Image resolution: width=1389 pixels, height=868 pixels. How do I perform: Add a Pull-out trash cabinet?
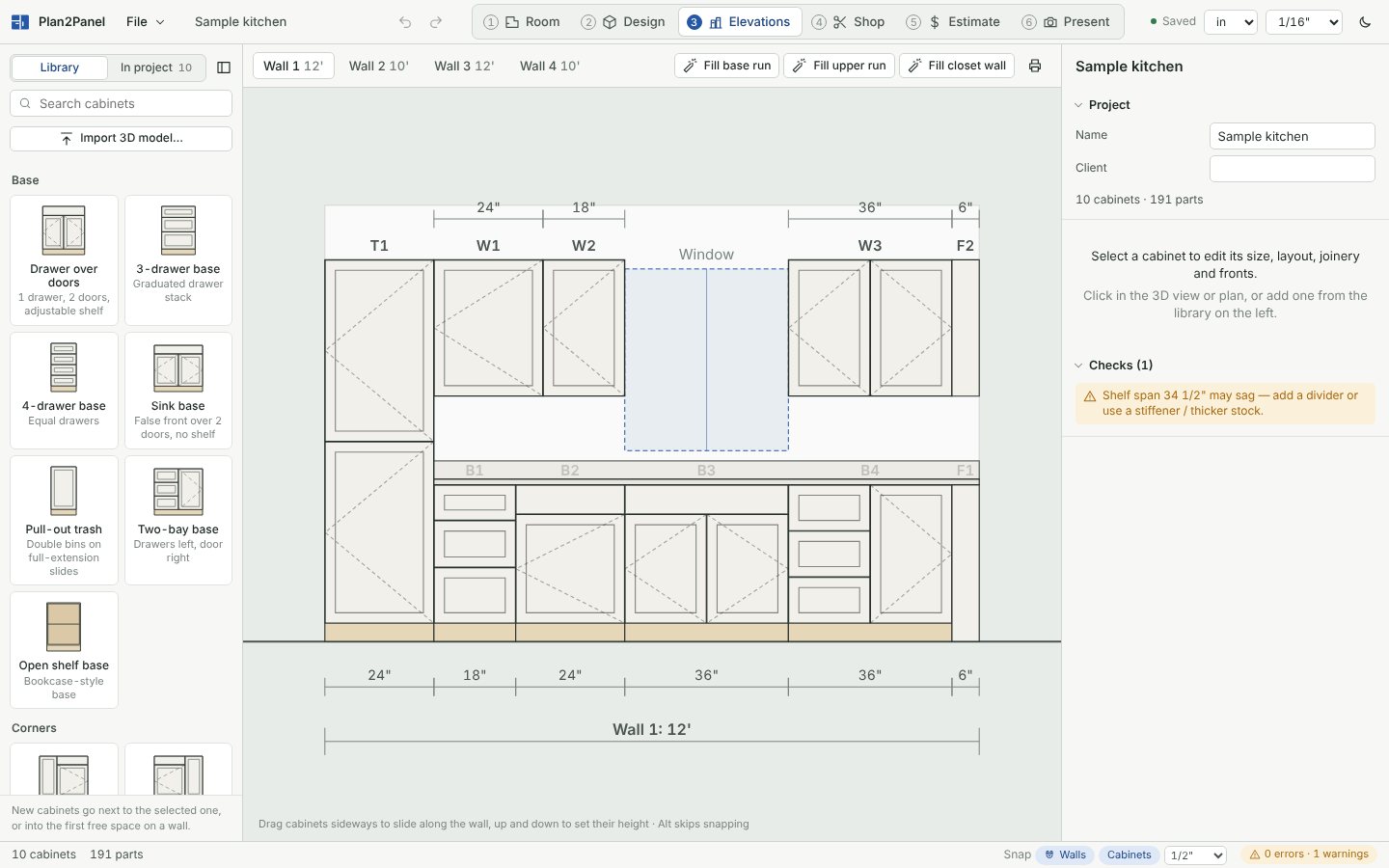(x=64, y=521)
